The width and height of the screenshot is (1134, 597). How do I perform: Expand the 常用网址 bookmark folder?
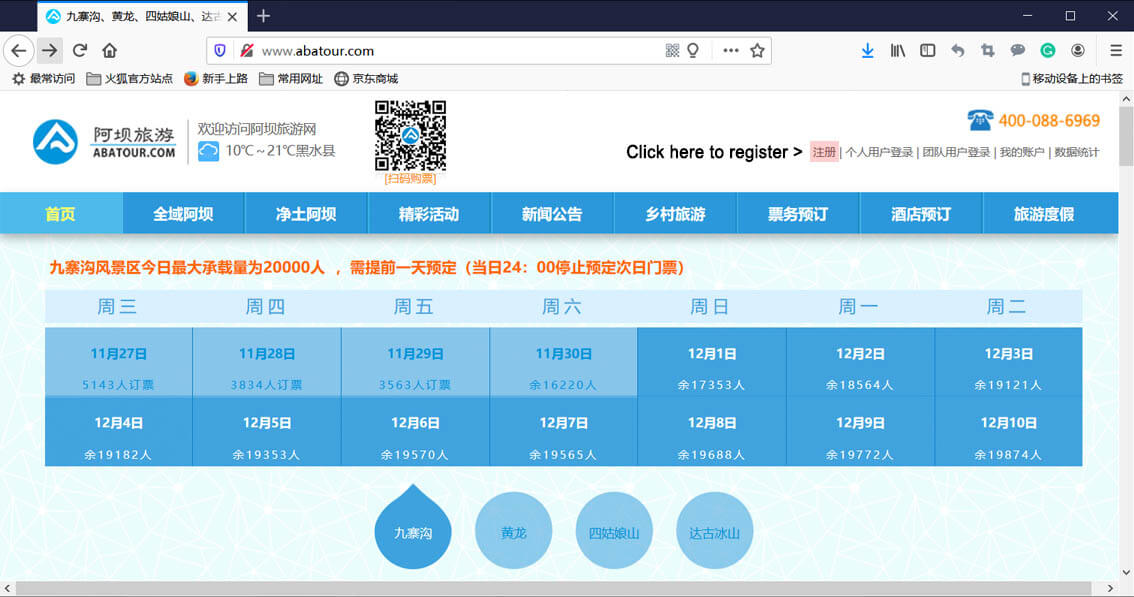click(291, 78)
